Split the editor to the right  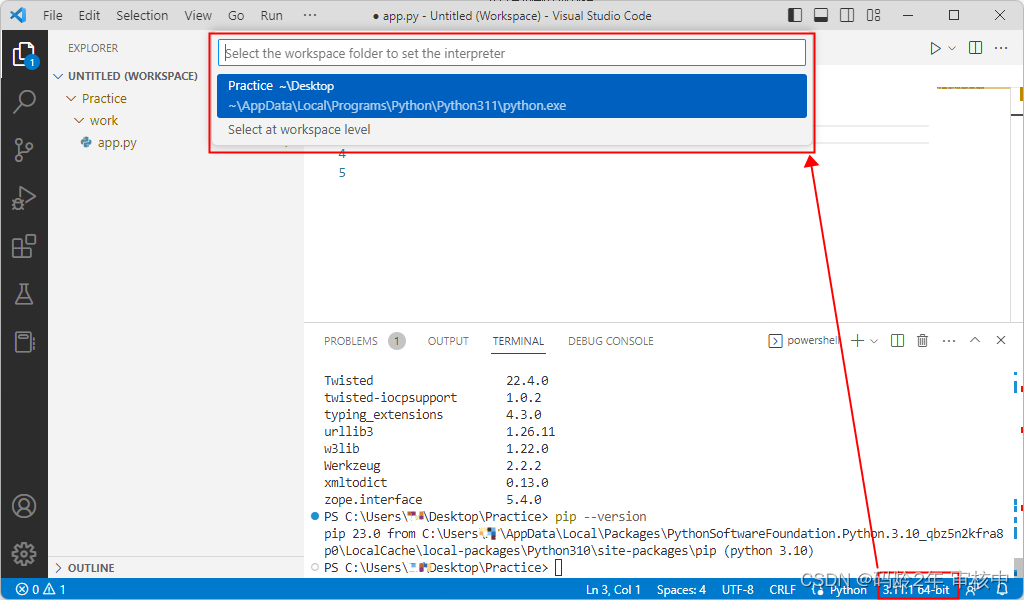pyautogui.click(x=976, y=48)
